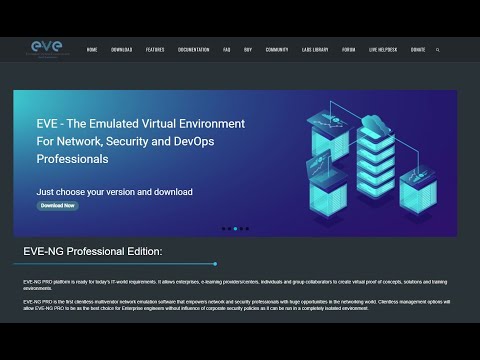Click the isometric server illustration in banner
The height and width of the screenshot is (360, 480).
tap(372, 162)
